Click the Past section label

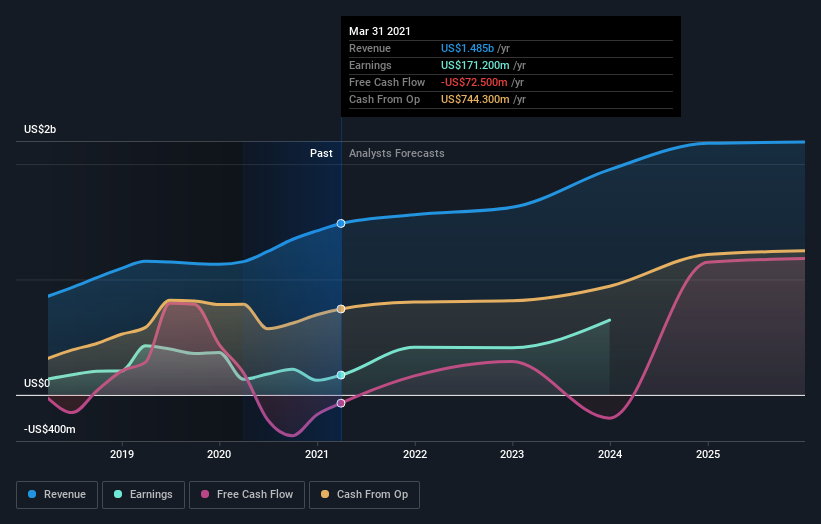click(321, 153)
